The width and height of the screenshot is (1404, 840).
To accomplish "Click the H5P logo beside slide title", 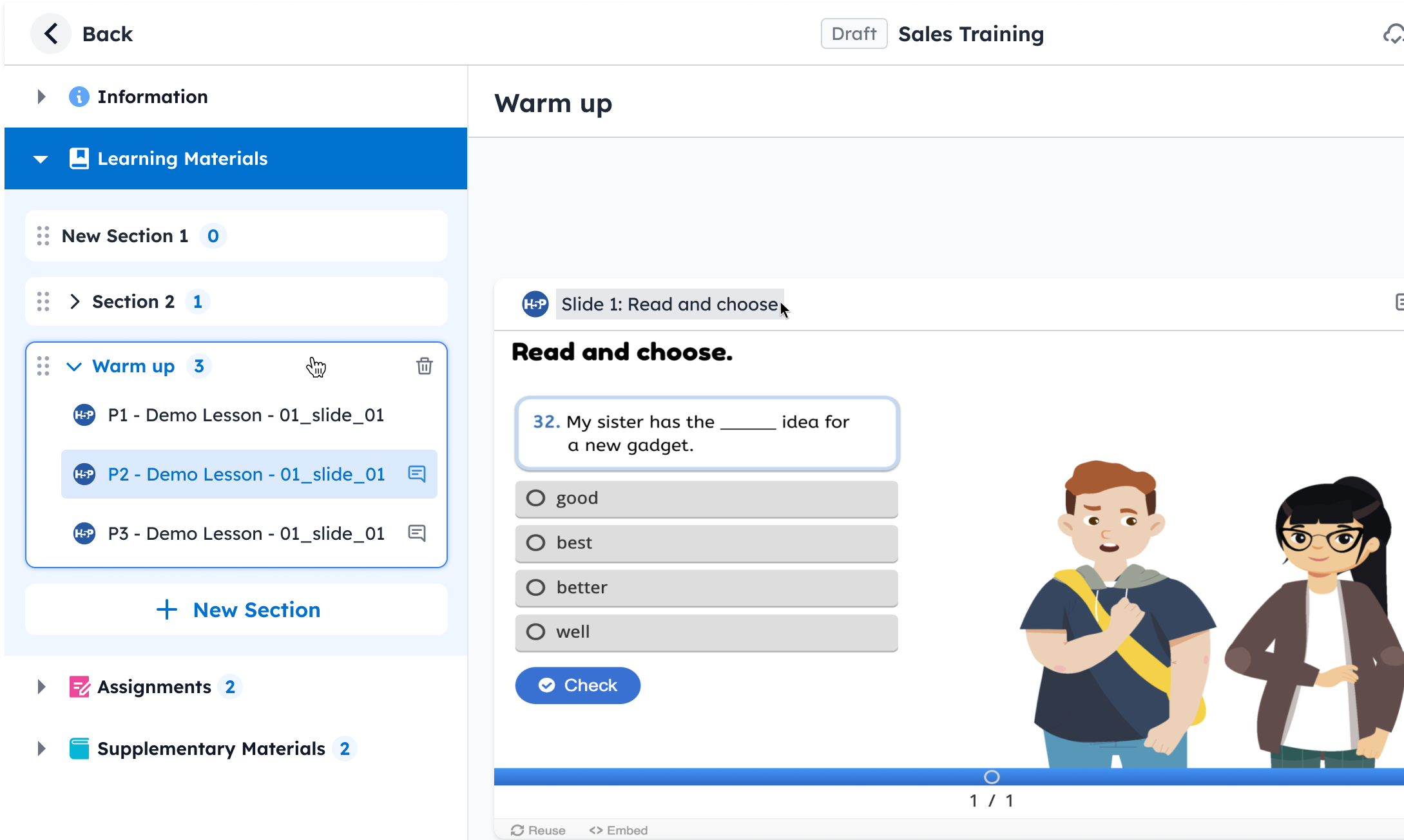I will pos(535,304).
